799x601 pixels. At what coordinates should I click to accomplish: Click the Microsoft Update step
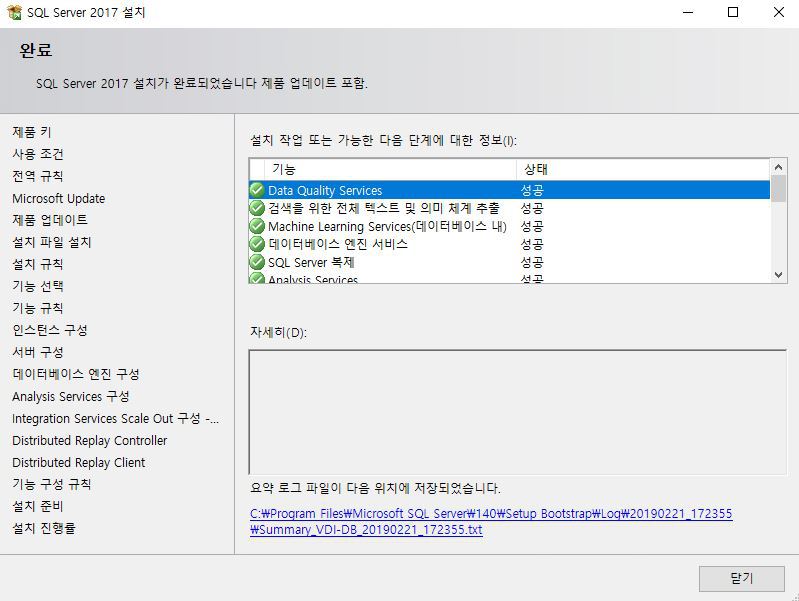[59, 198]
